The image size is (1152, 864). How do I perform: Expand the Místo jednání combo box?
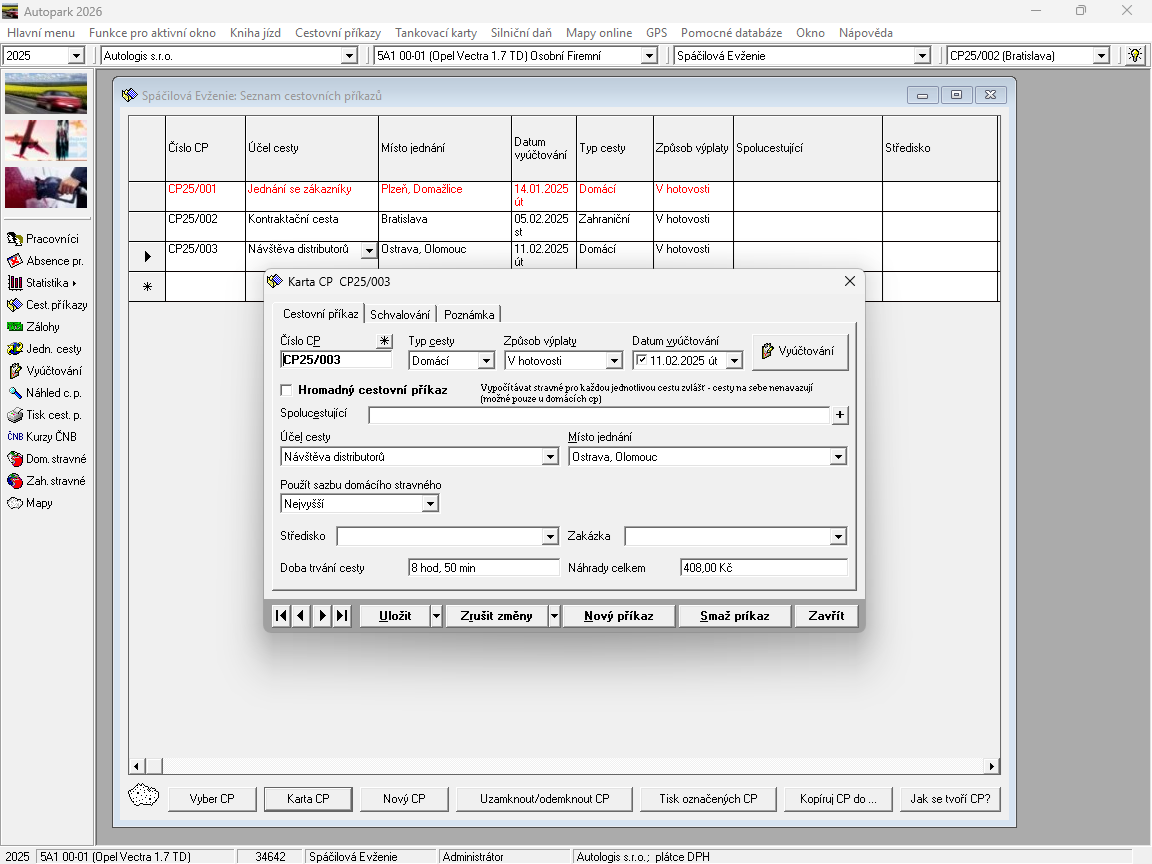838,457
